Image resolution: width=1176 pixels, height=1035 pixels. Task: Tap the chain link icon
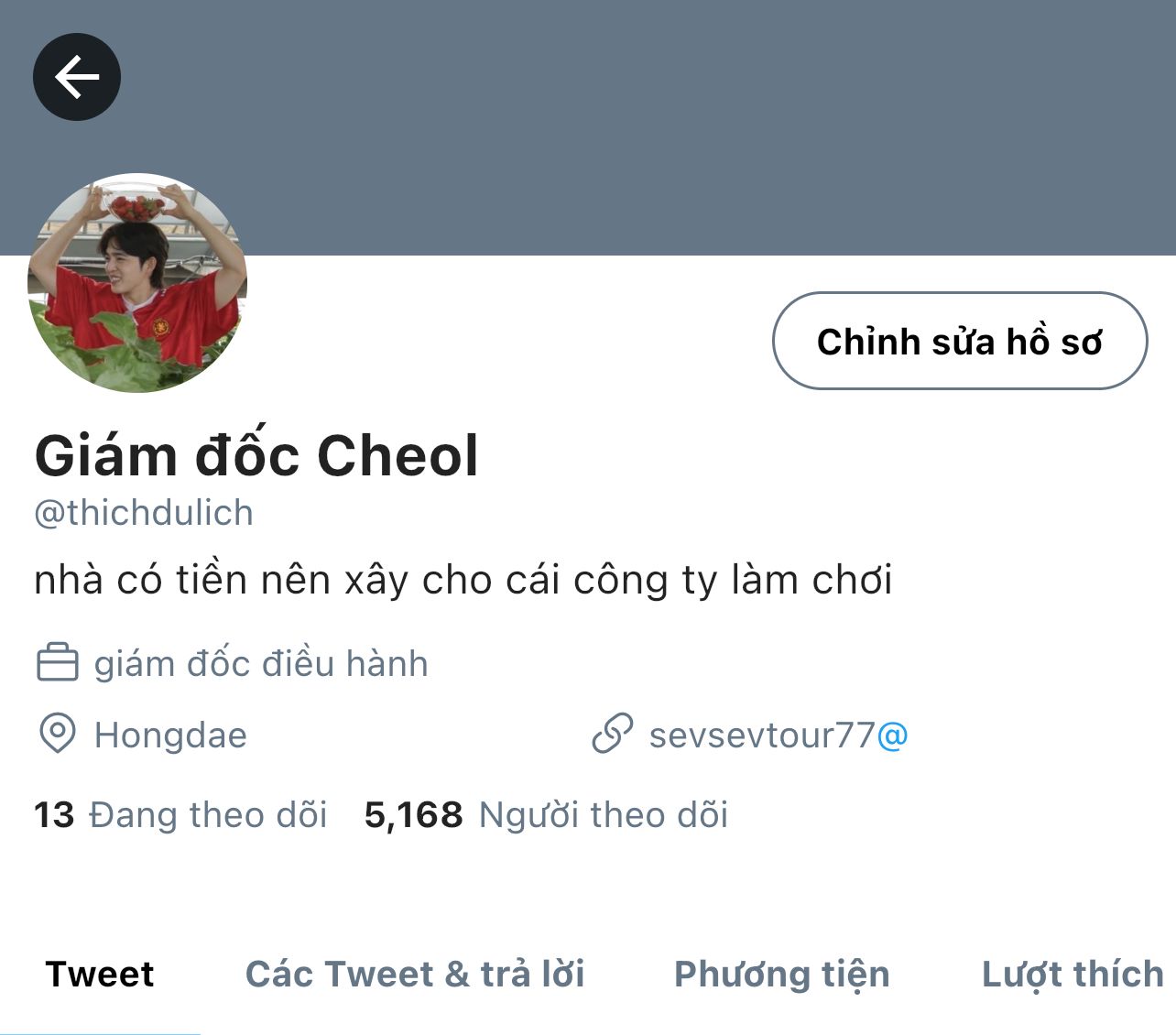coord(612,735)
